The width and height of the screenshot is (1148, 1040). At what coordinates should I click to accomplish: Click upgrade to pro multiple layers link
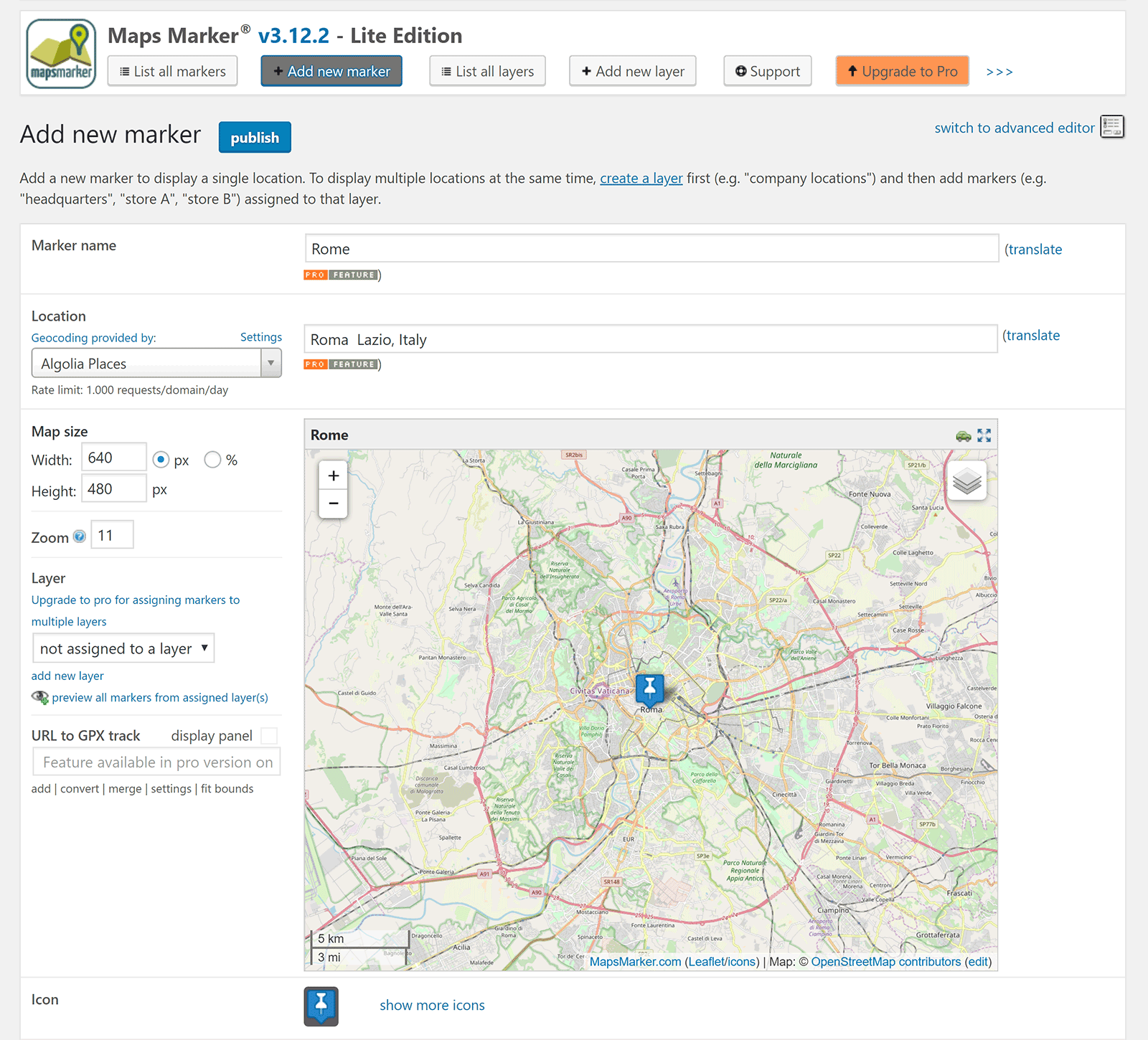136,610
